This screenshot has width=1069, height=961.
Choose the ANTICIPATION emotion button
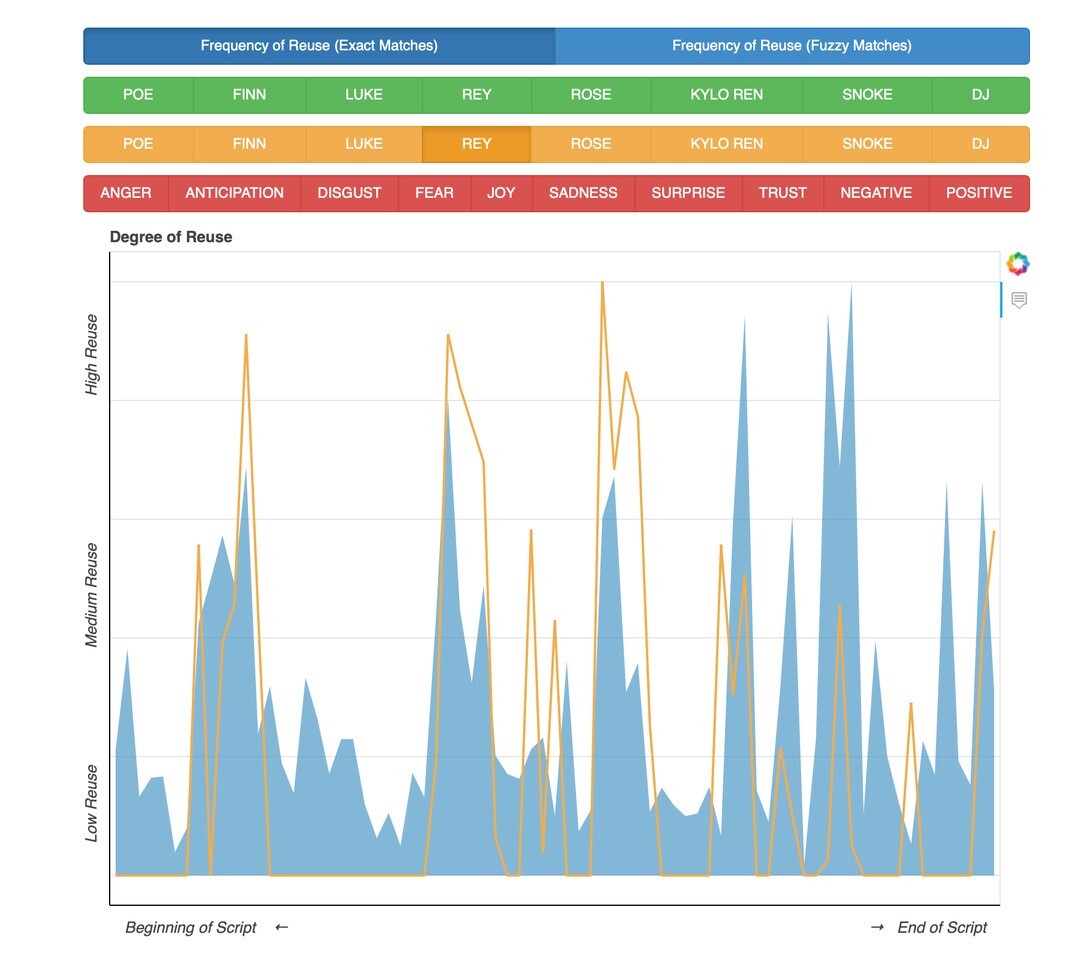(x=234, y=193)
